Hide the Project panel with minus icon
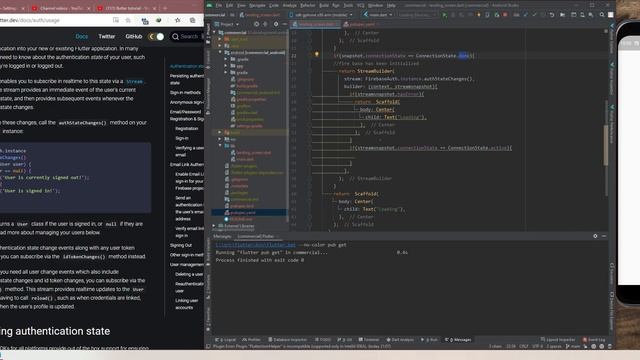The height and width of the screenshot is (360, 640). click(x=284, y=24)
